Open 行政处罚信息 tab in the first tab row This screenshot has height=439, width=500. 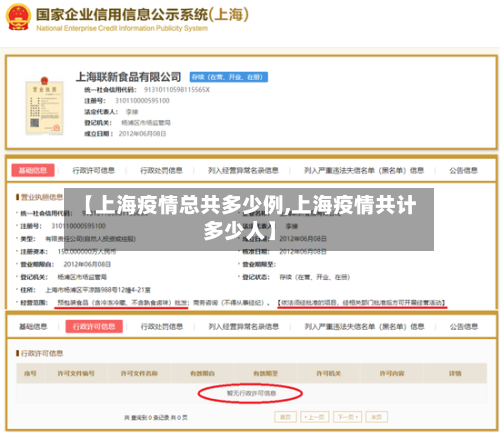tap(161, 171)
